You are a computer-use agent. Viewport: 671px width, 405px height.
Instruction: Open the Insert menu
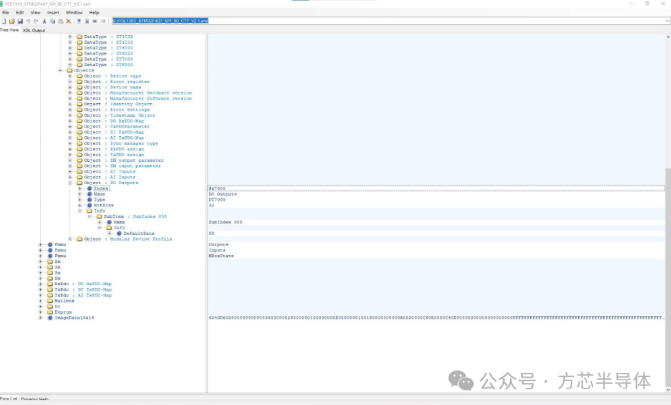click(53, 12)
